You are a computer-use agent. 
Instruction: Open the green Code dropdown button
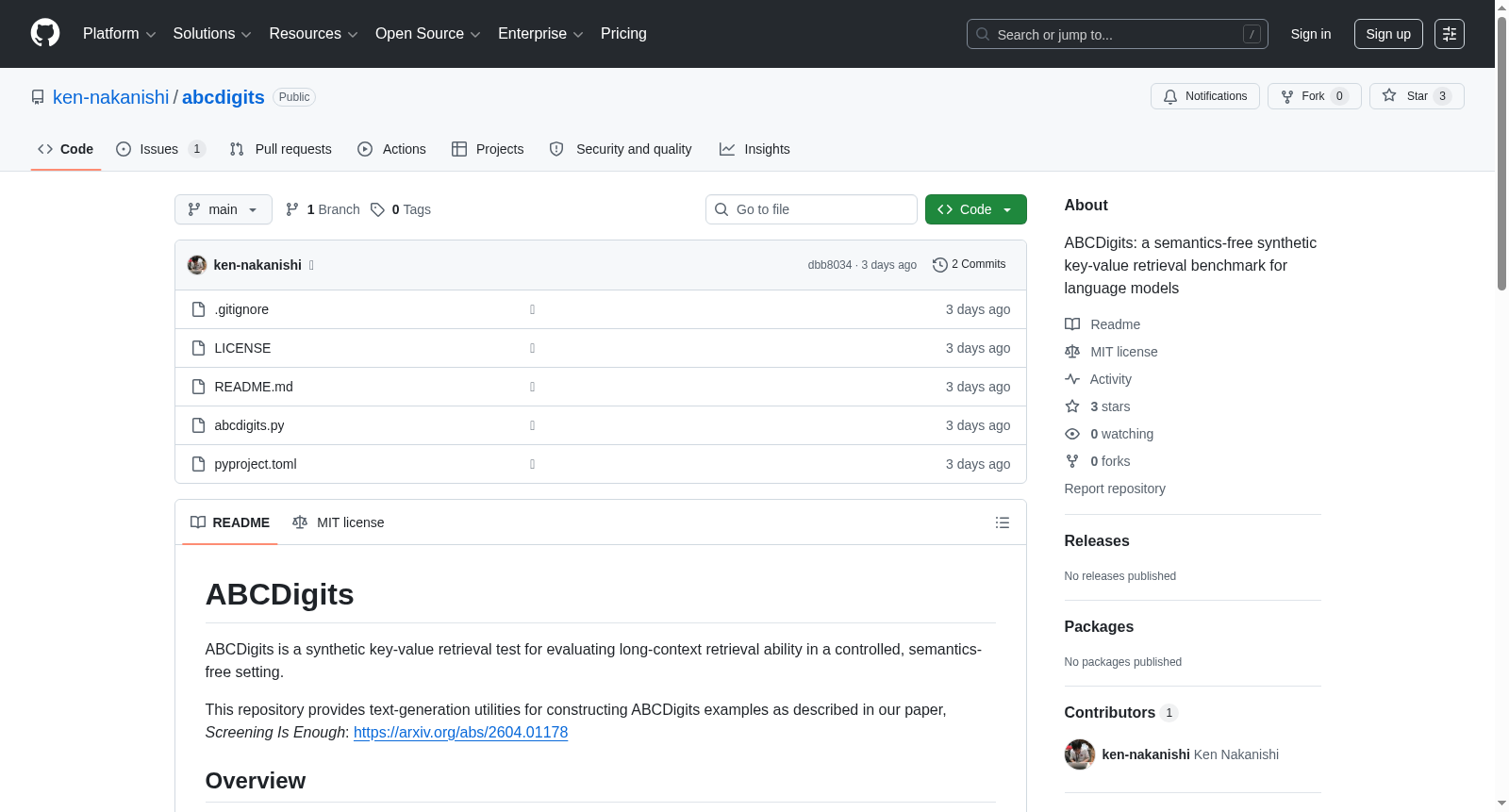pos(976,209)
